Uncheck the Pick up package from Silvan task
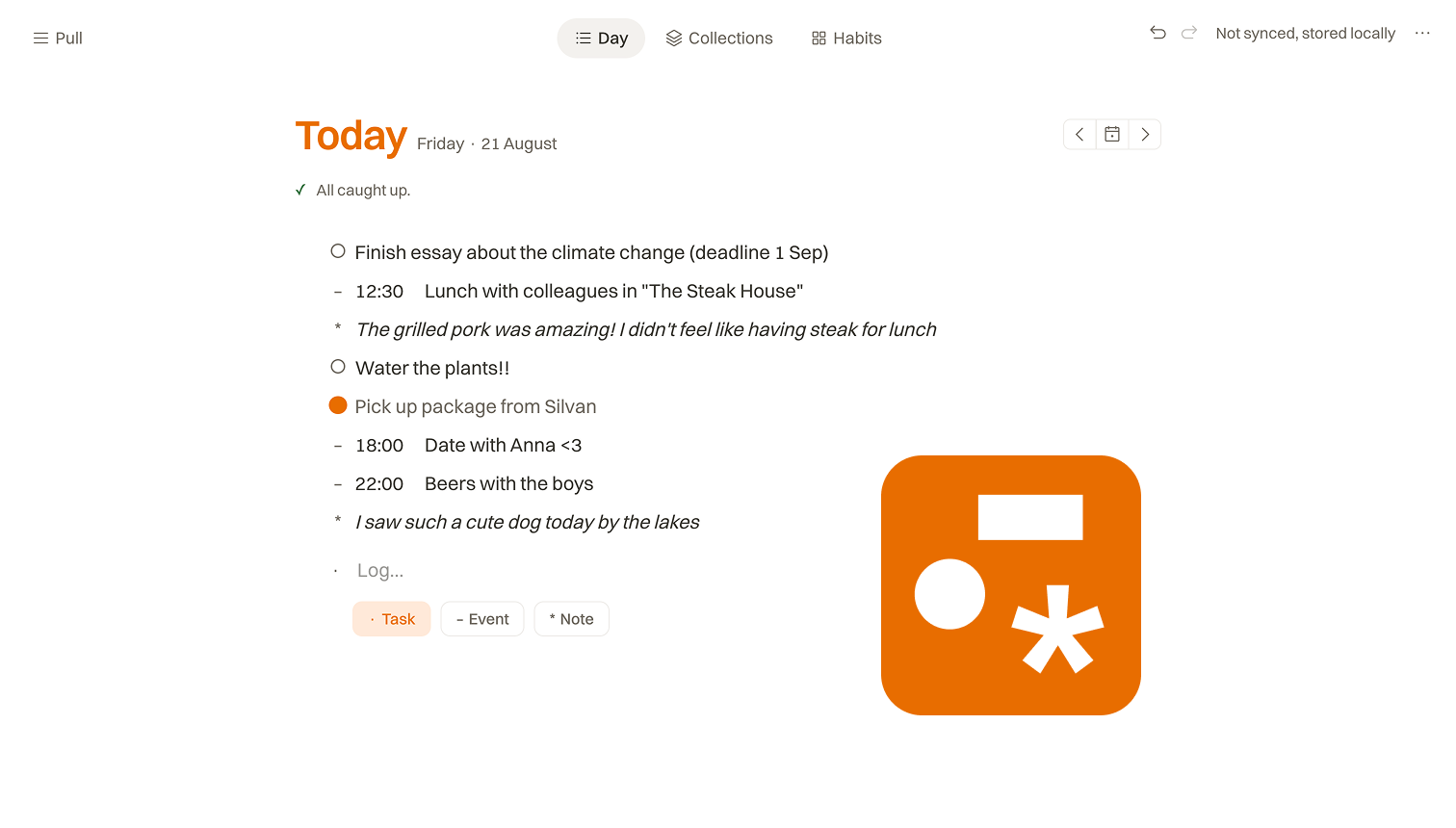 point(338,405)
